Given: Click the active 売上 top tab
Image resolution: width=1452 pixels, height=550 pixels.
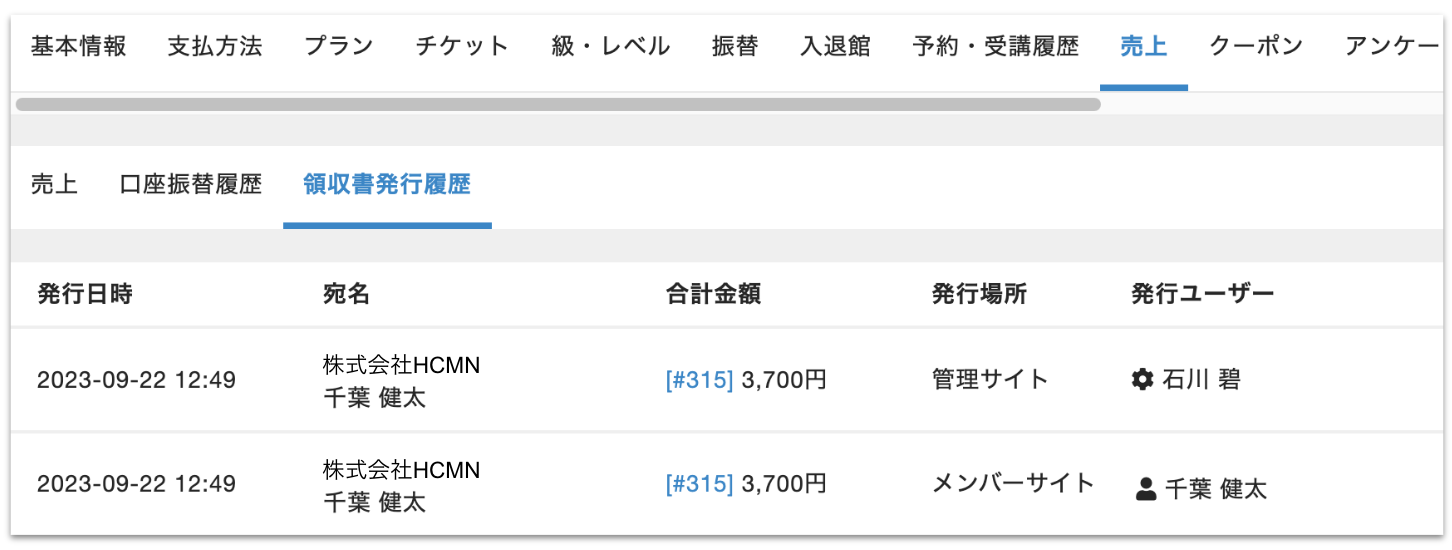Looking at the screenshot, I should tap(1144, 46).
